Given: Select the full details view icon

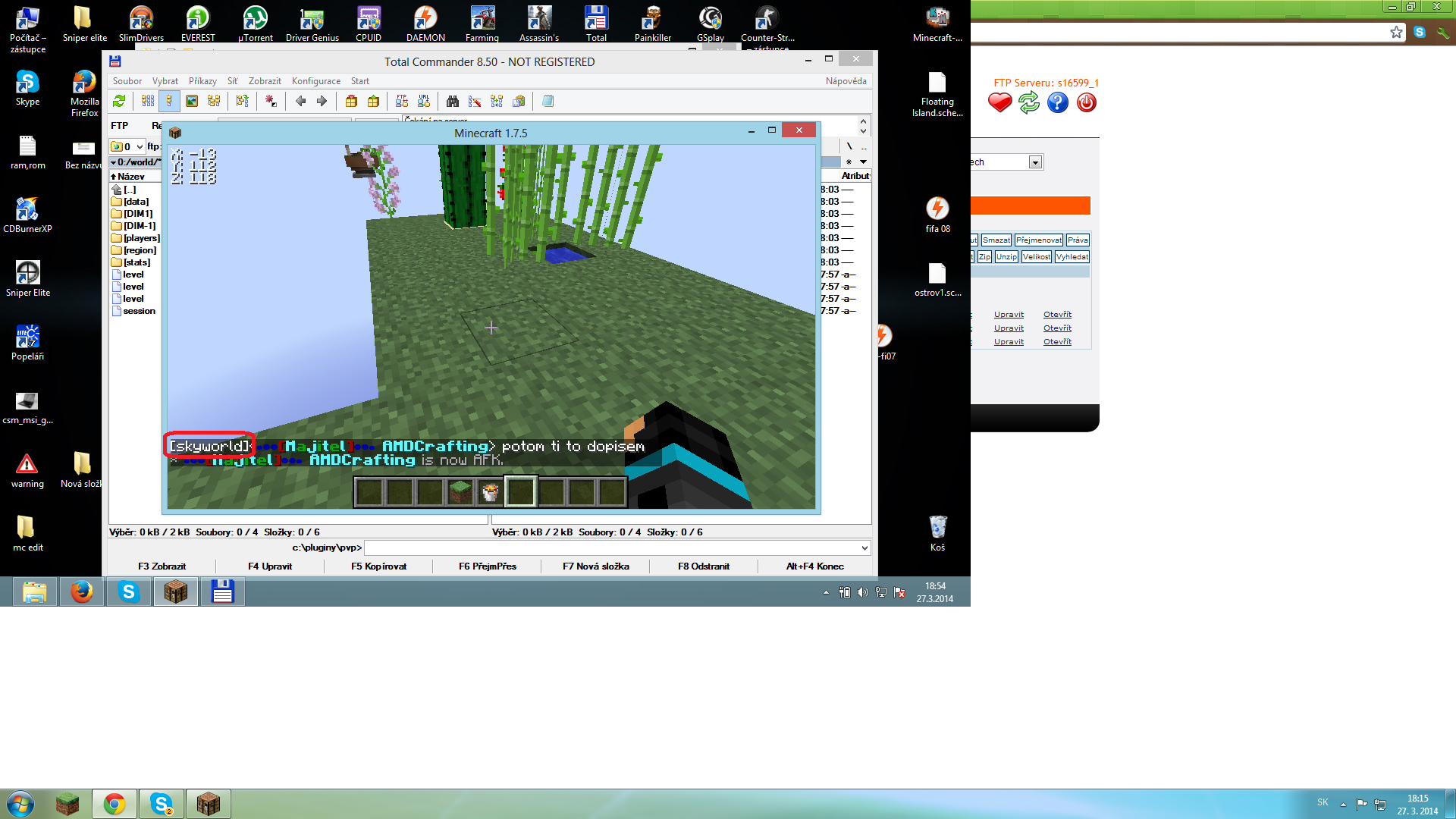Looking at the screenshot, I should coord(169,101).
